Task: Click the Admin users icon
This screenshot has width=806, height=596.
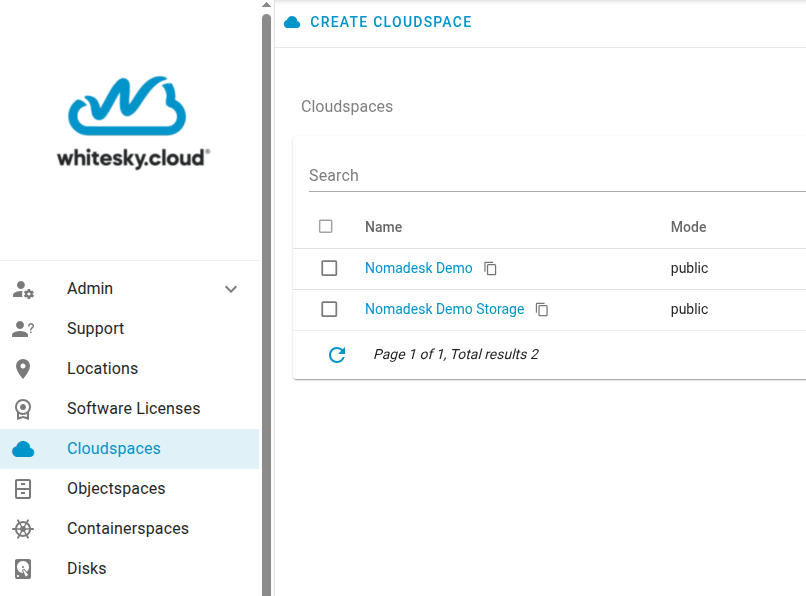Action: click(x=24, y=288)
